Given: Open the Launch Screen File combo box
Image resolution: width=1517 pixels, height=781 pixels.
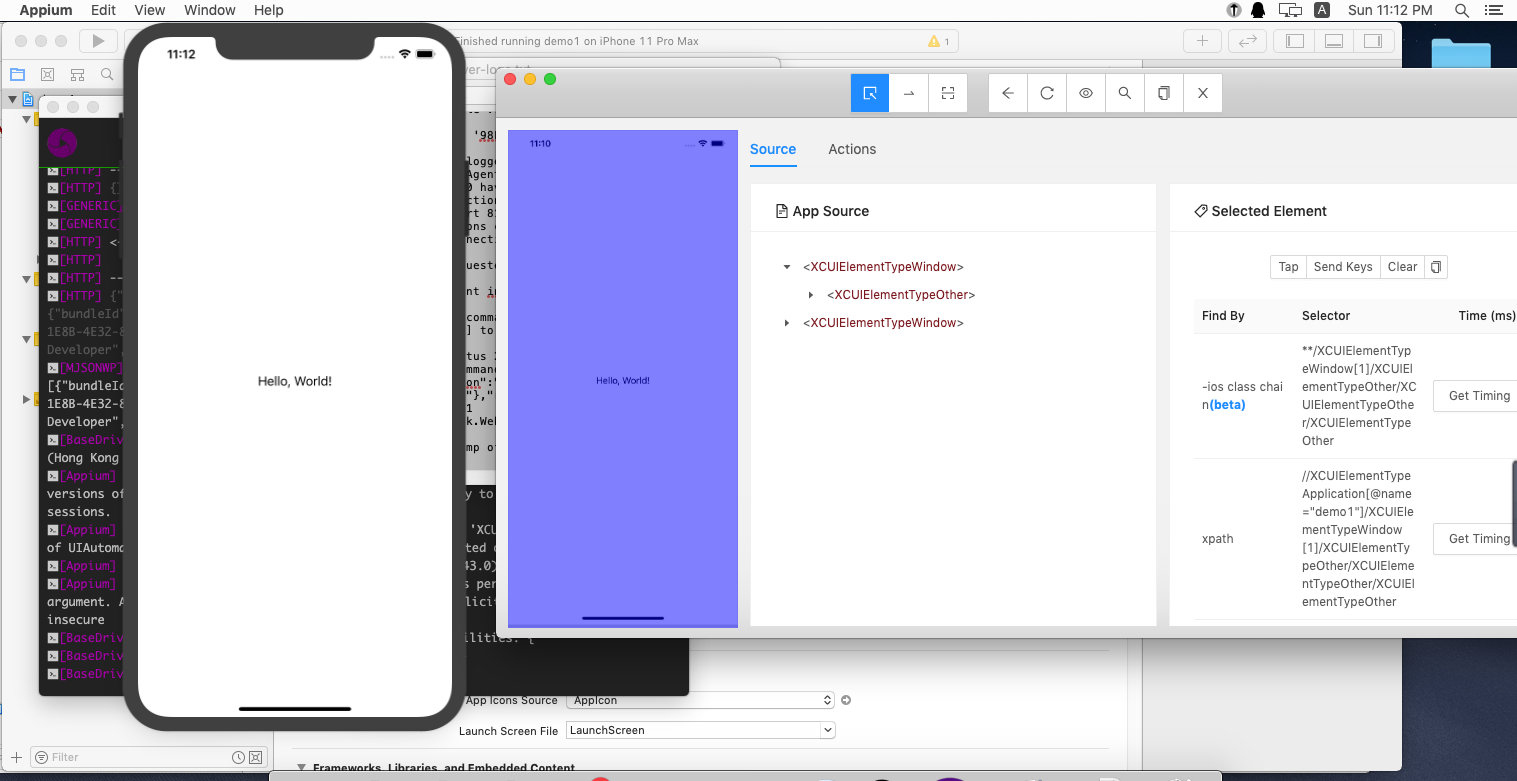Looking at the screenshot, I should [x=701, y=730].
